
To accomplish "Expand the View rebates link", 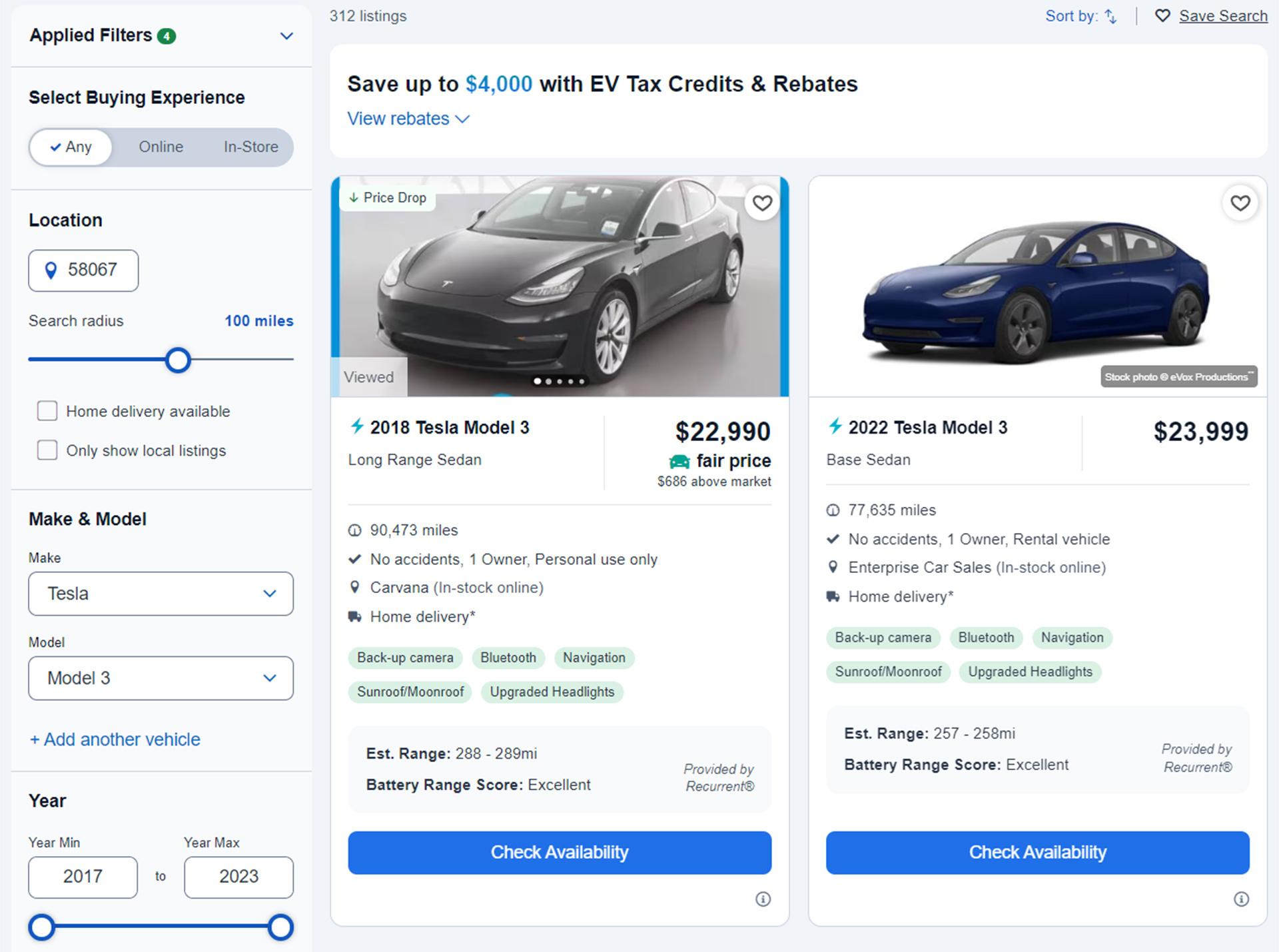I will [x=408, y=119].
